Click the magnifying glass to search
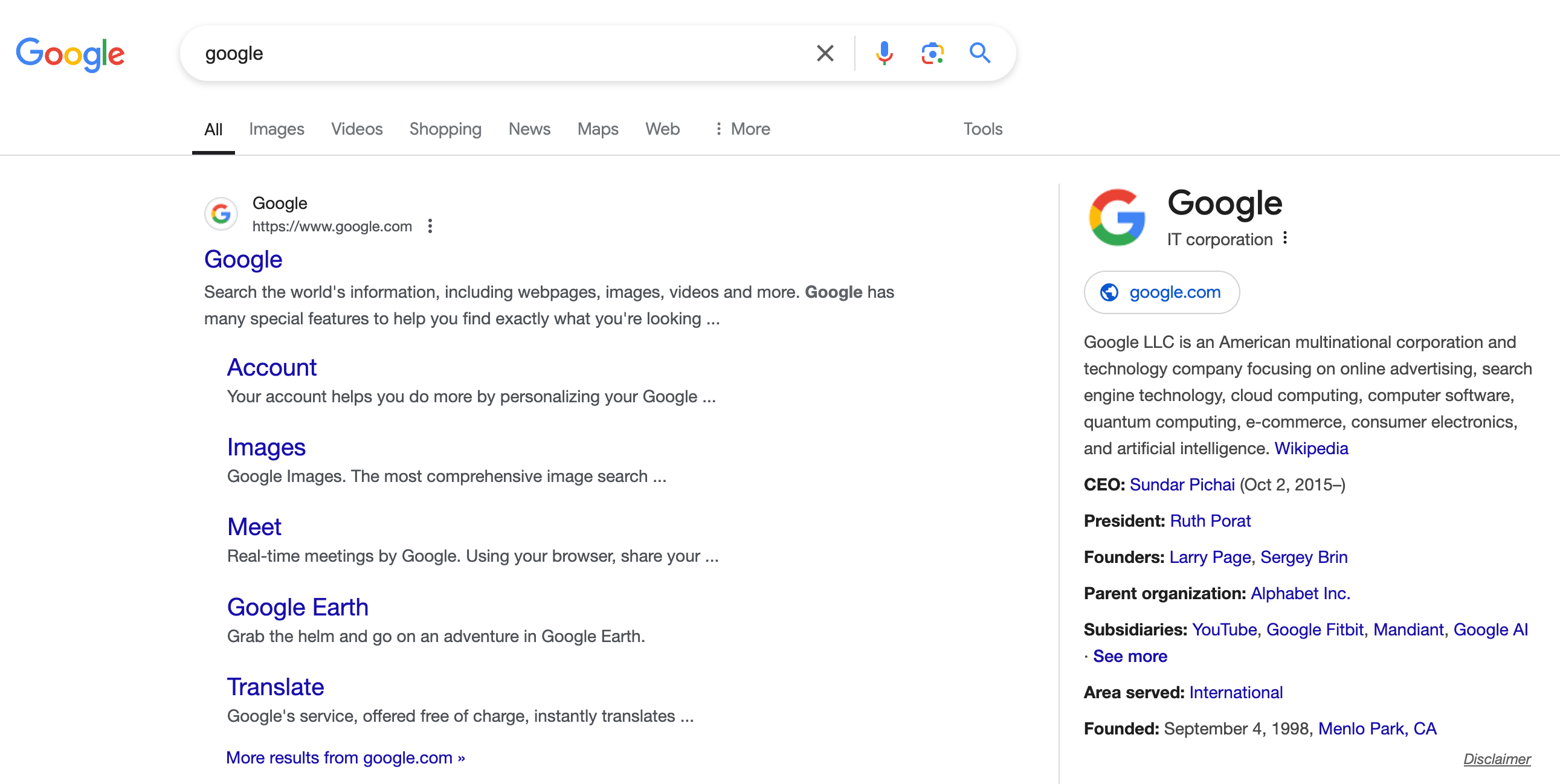 tap(980, 53)
